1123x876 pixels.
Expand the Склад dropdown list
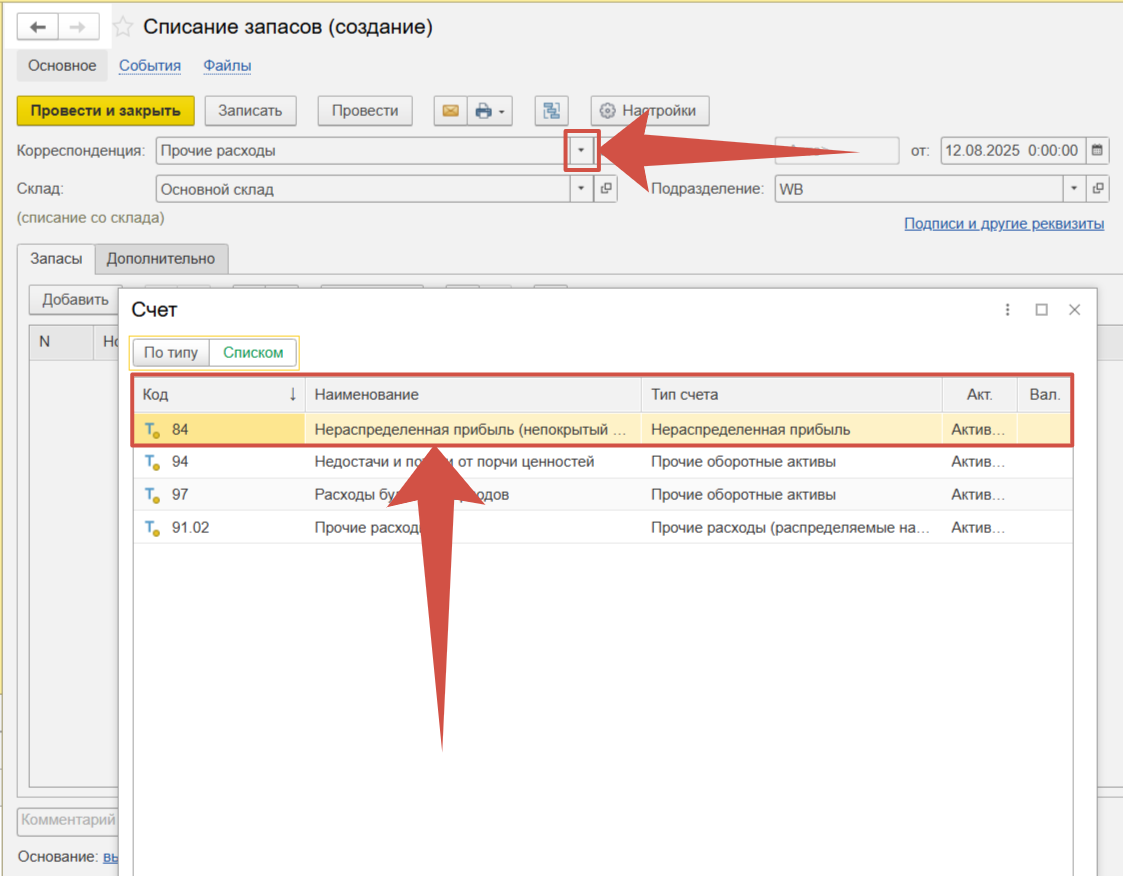(582, 189)
